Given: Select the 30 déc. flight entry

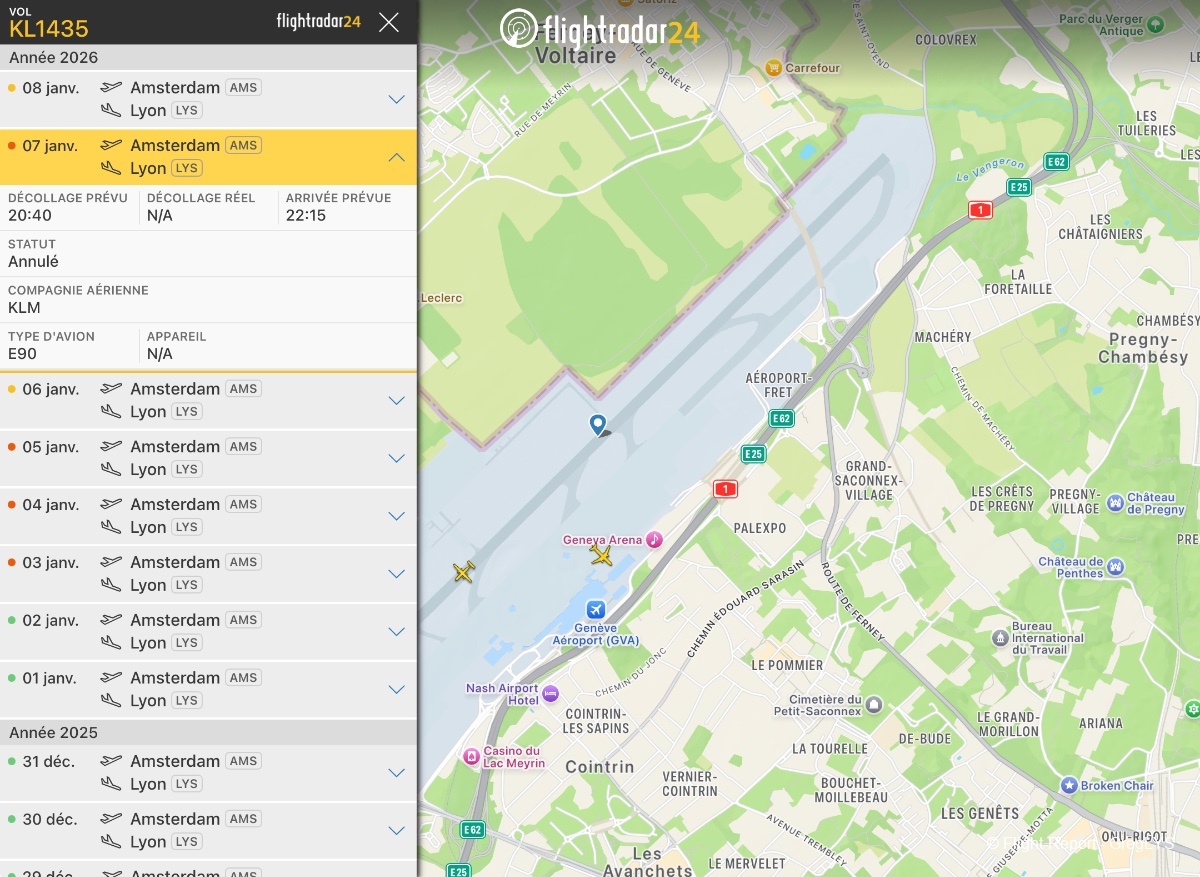Looking at the screenshot, I should coord(200,830).
